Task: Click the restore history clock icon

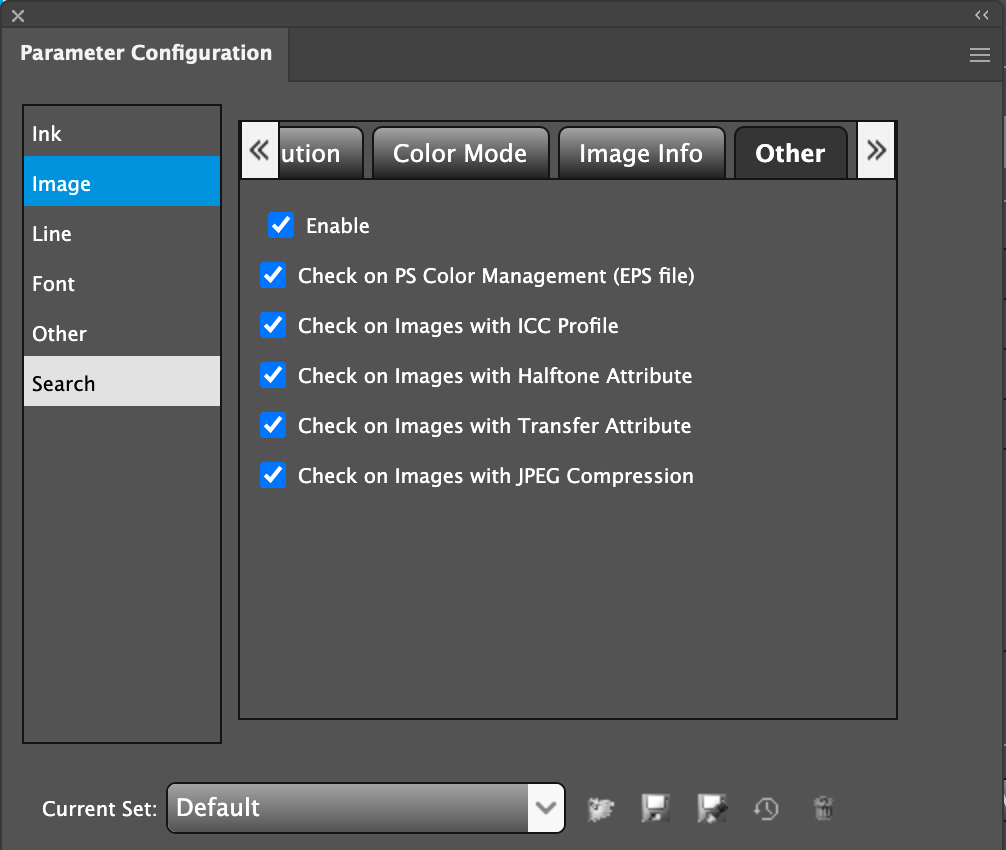Action: click(767, 808)
